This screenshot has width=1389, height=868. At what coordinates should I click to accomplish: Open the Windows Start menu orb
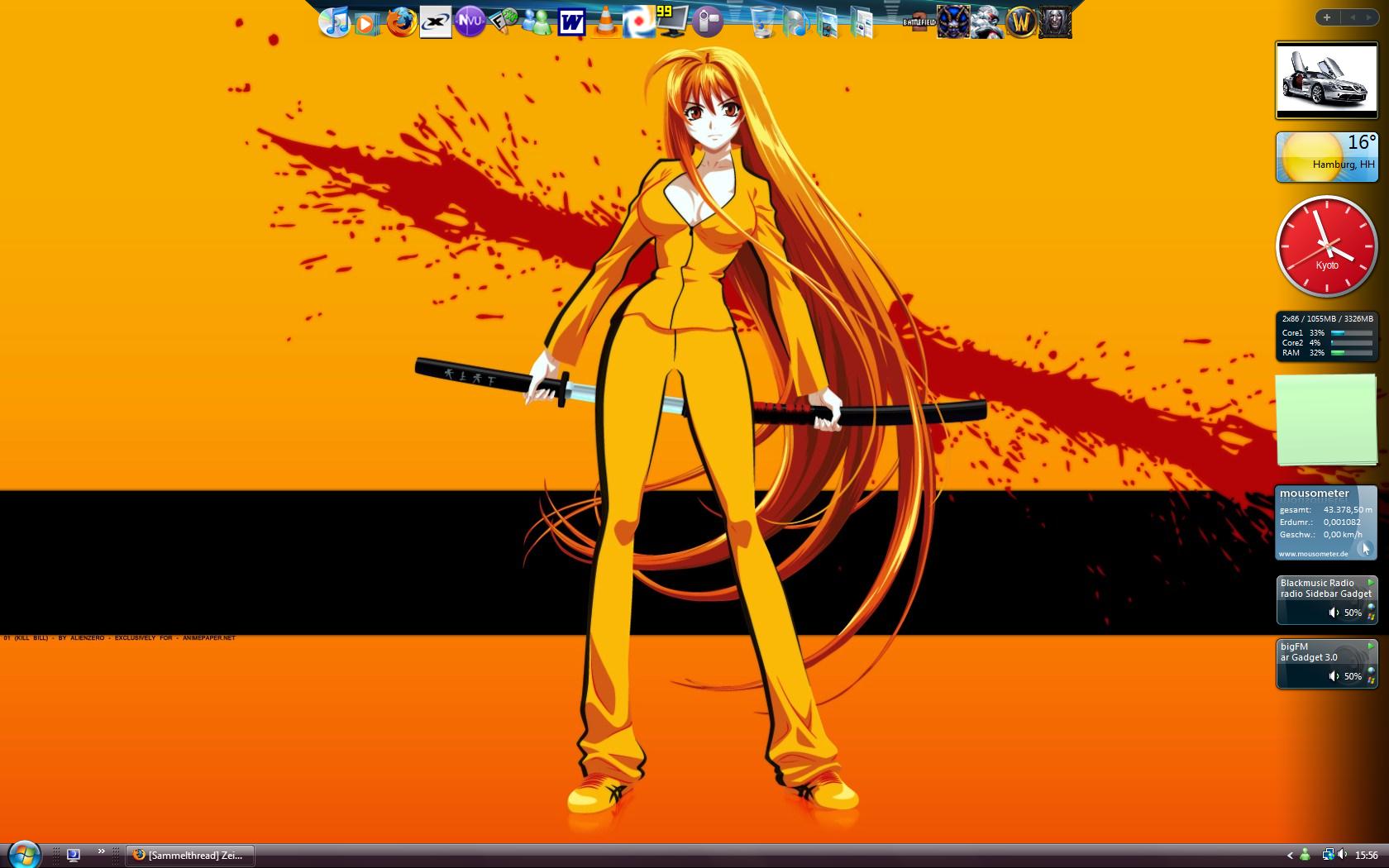(x=23, y=854)
